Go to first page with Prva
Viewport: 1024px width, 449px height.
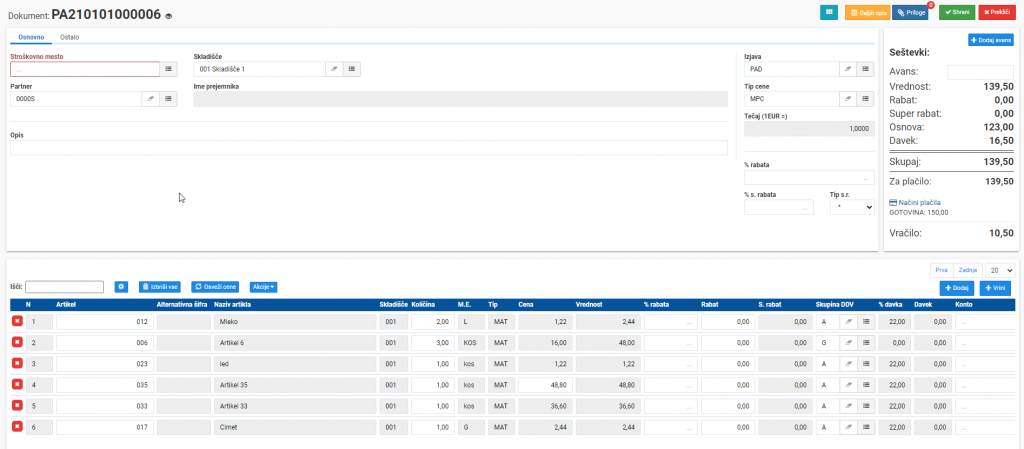tap(941, 270)
